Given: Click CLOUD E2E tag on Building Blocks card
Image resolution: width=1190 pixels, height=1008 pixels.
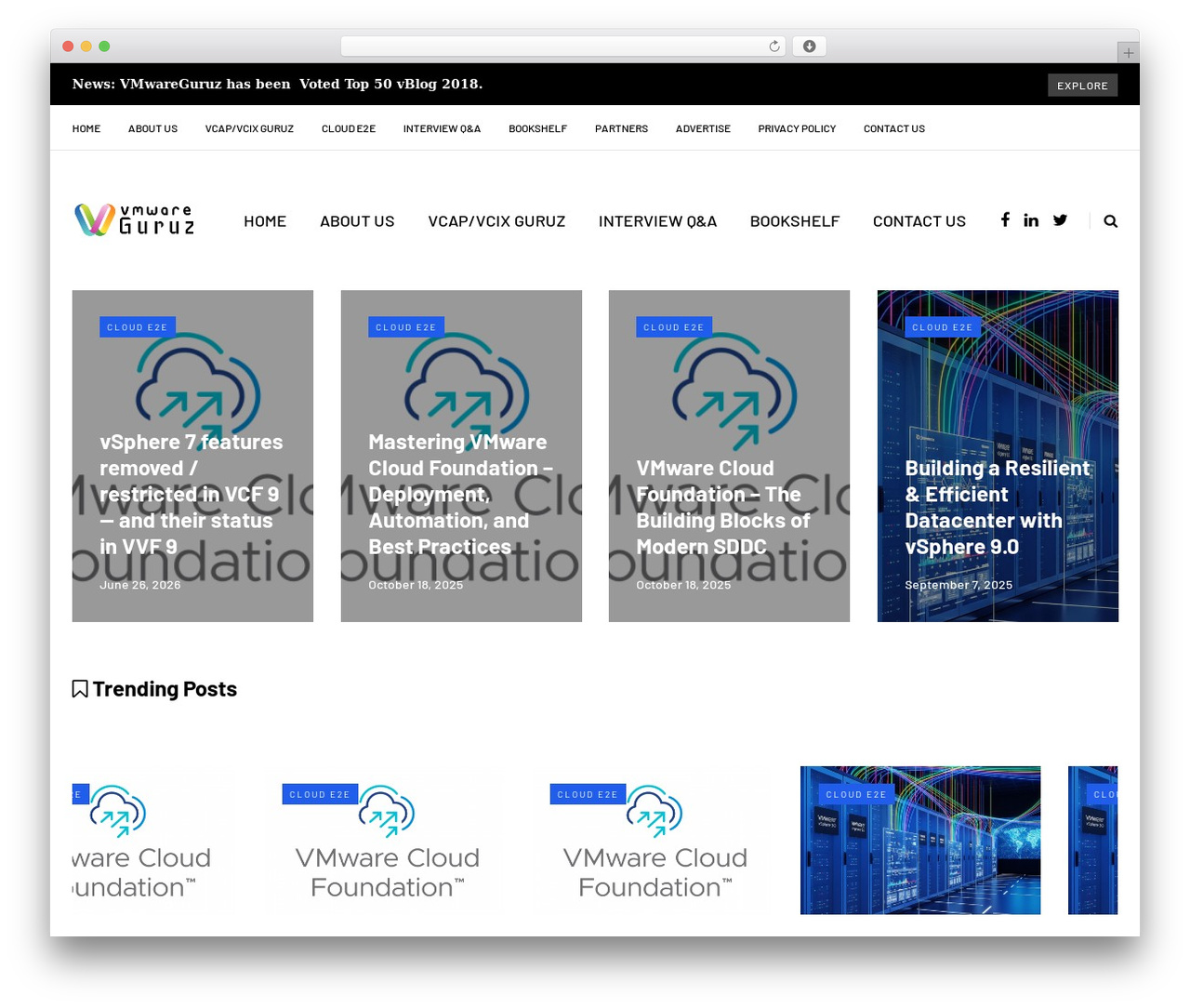Looking at the screenshot, I should (674, 327).
